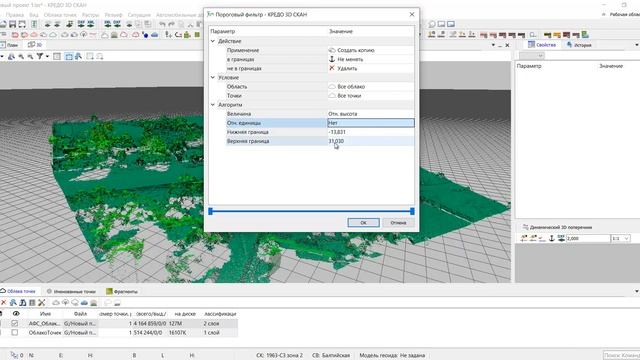Click the right blue range slider handle

pyautogui.click(x=412, y=211)
